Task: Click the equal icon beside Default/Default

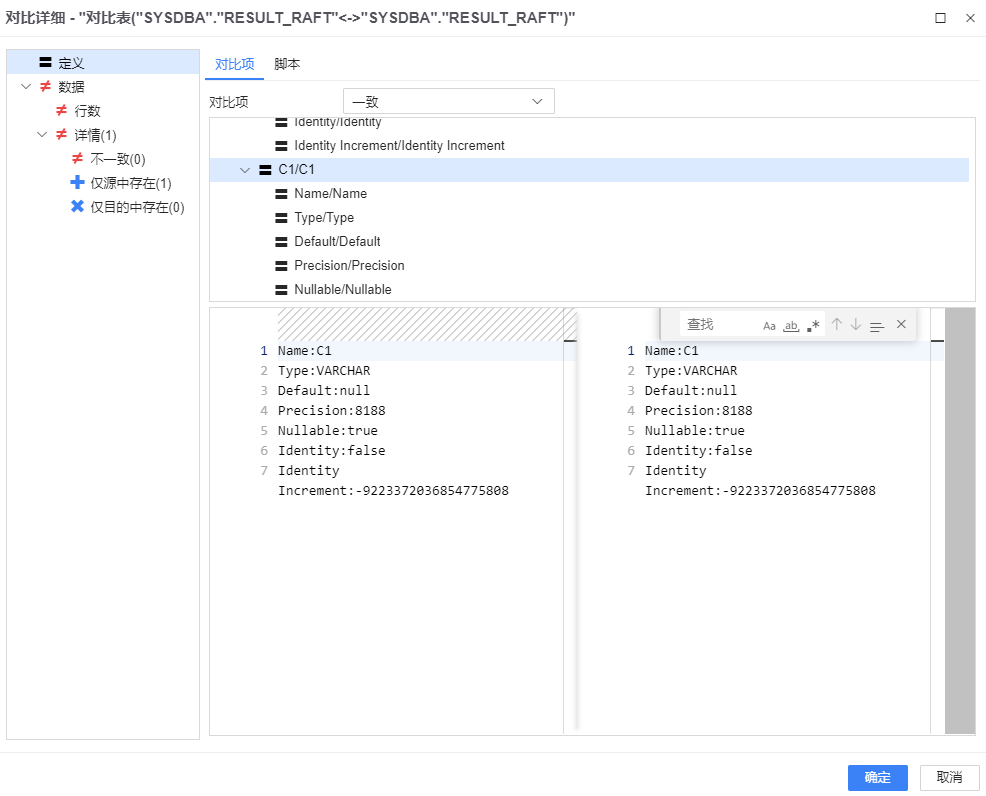Action: (281, 241)
